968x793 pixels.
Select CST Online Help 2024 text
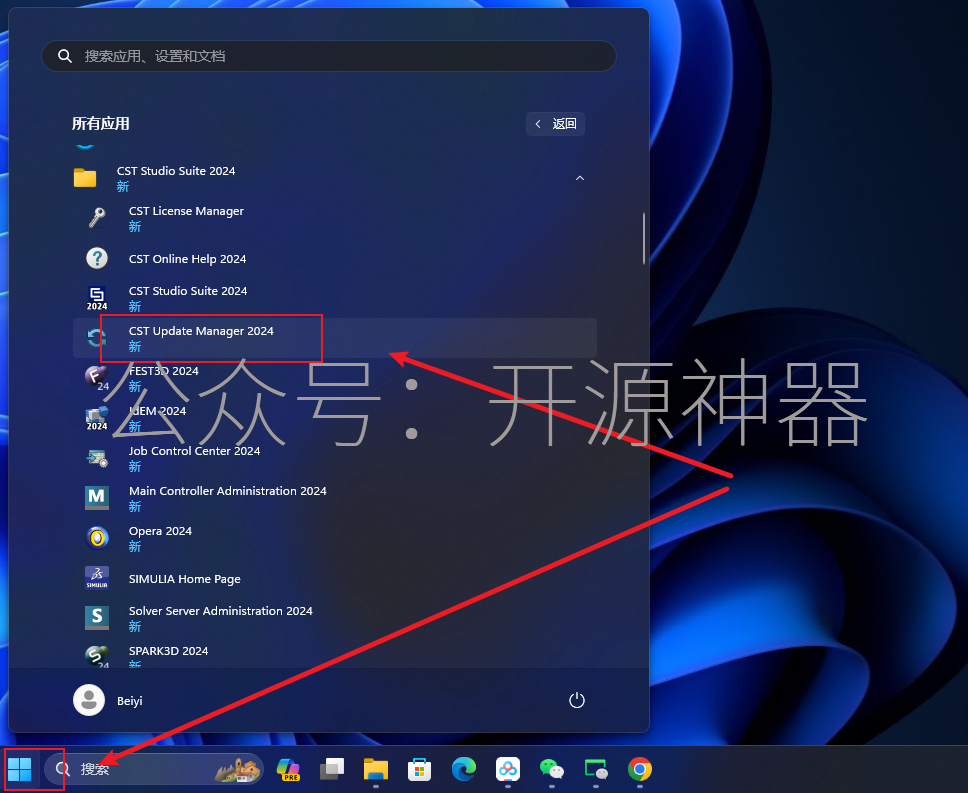click(x=187, y=259)
